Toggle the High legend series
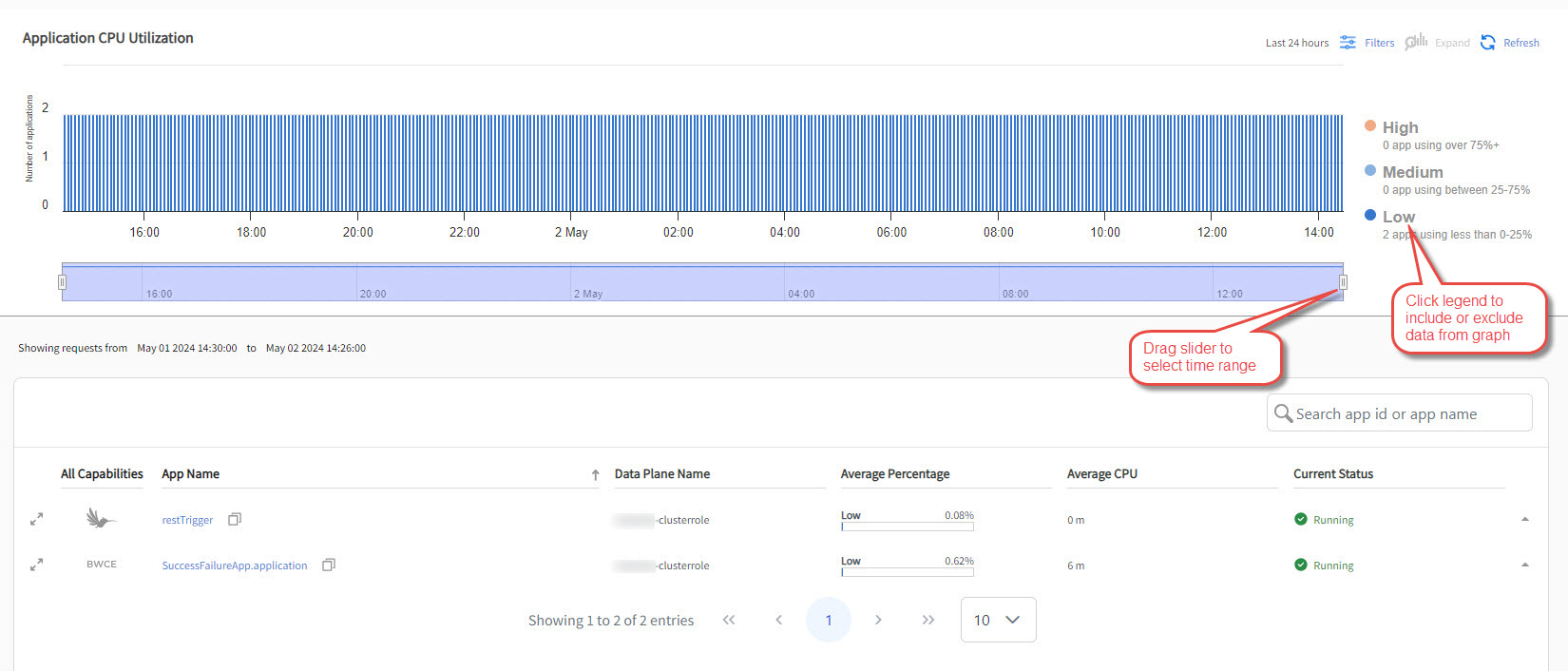This screenshot has height=671, width=1568. click(1400, 127)
